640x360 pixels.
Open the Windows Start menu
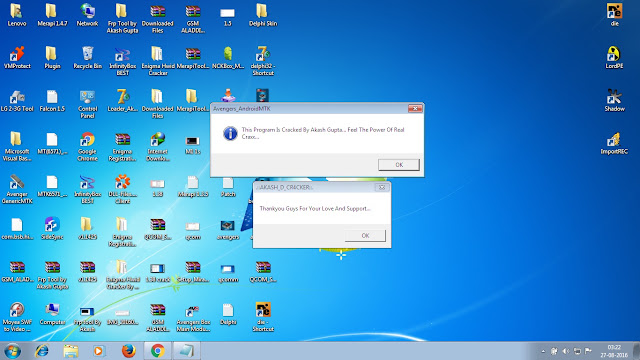pos(12,351)
